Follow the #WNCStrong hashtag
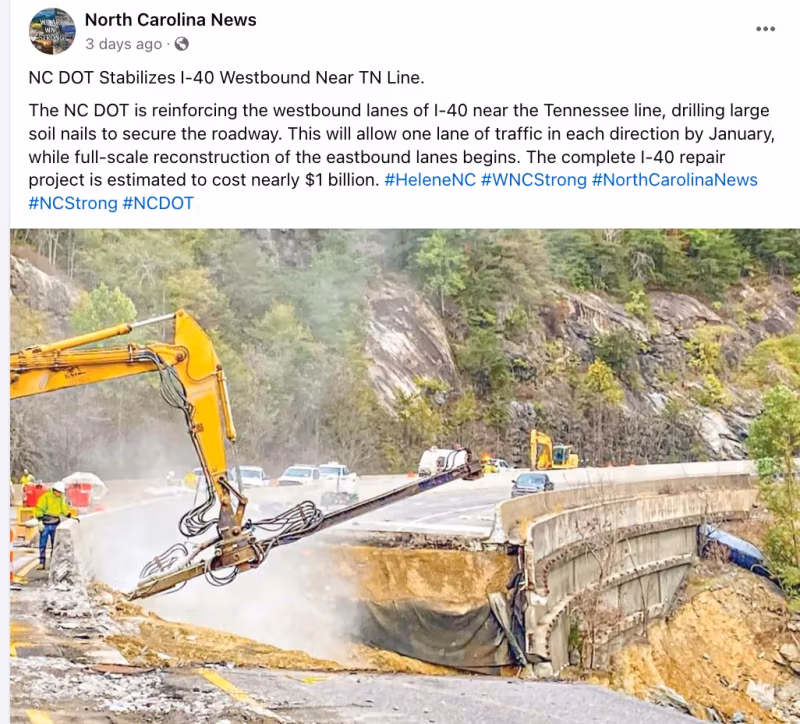This screenshot has width=800, height=724. click(534, 180)
